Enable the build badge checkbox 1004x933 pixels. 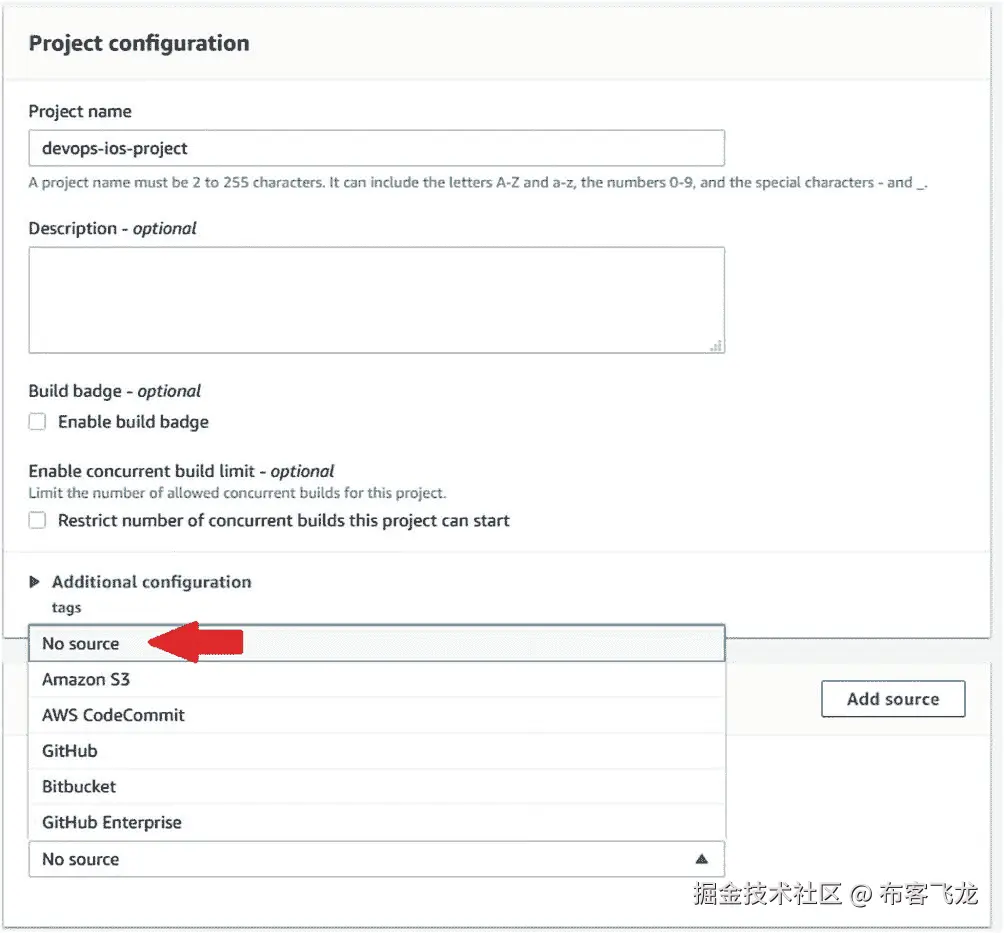(37, 422)
